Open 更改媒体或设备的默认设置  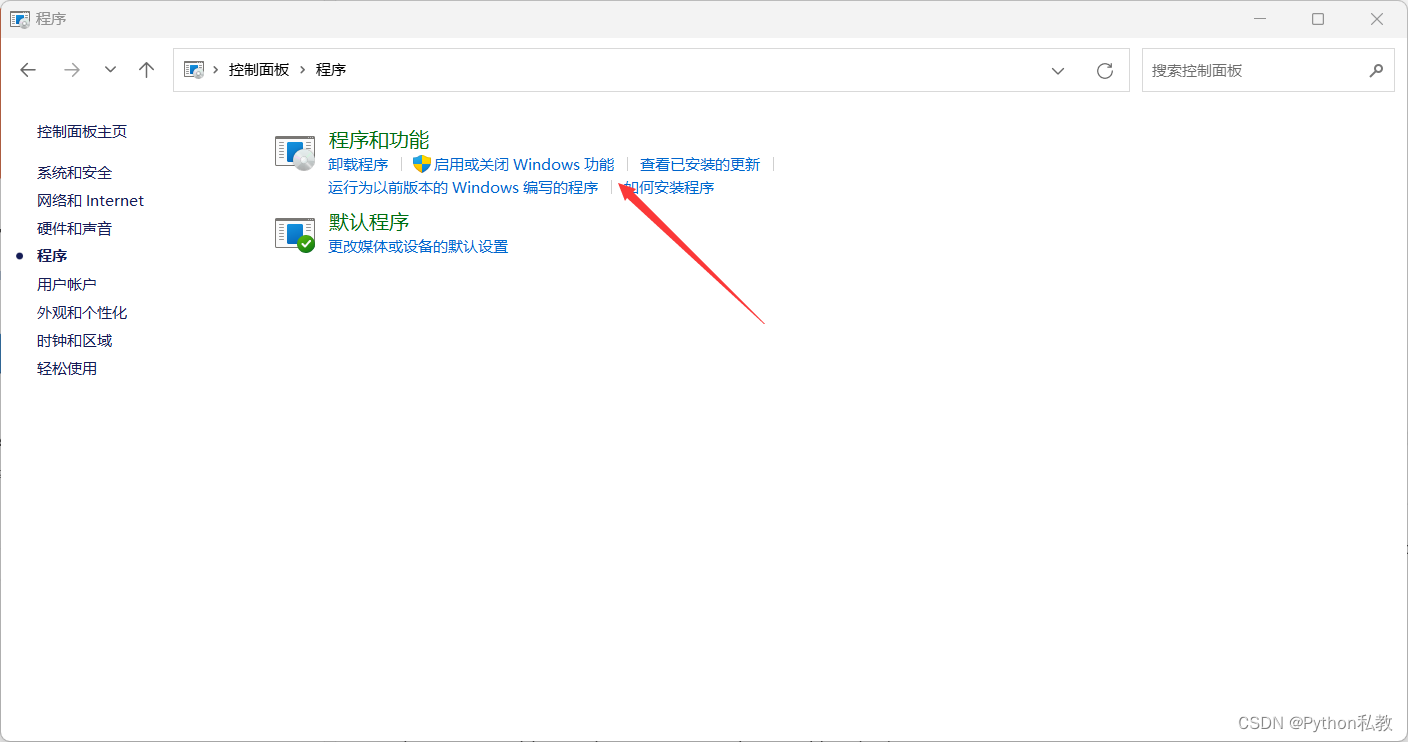[418, 247]
